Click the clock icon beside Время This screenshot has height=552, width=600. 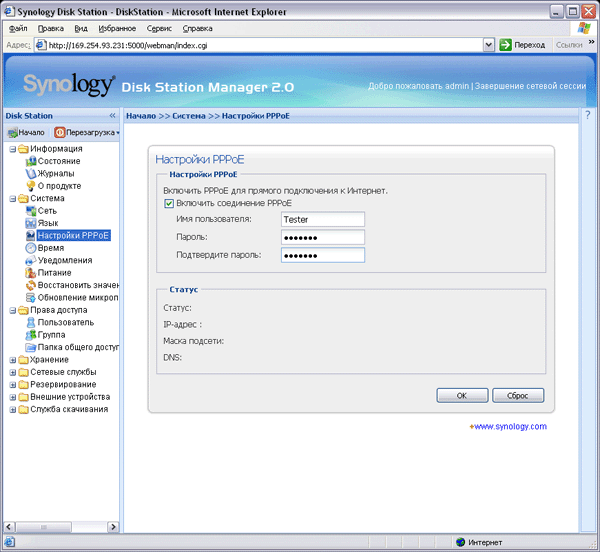coord(31,248)
